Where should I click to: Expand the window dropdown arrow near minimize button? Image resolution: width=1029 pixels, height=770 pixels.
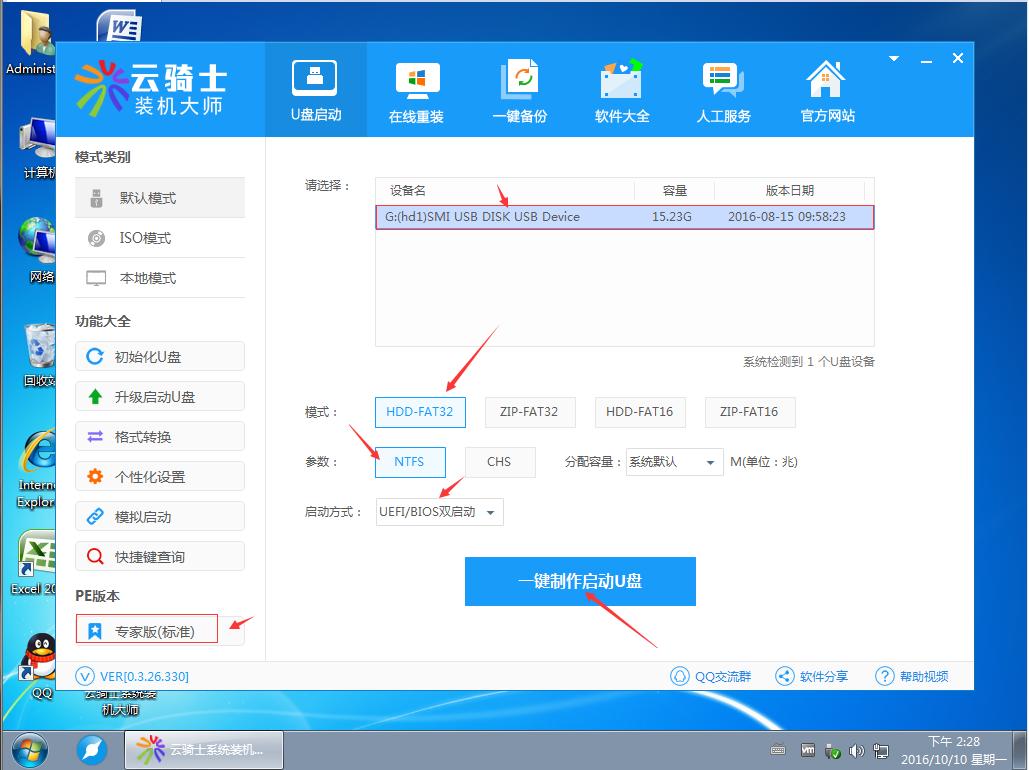tap(893, 57)
